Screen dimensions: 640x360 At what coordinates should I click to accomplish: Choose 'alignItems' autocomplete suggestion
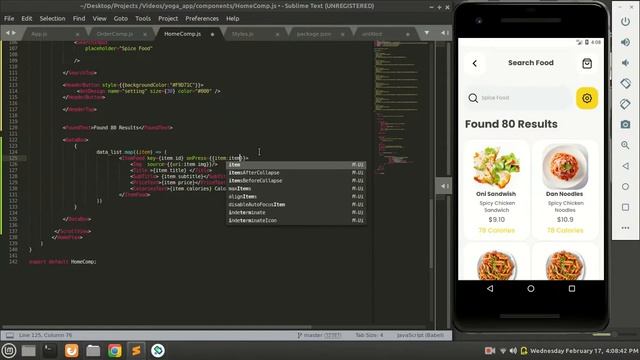click(x=296, y=196)
